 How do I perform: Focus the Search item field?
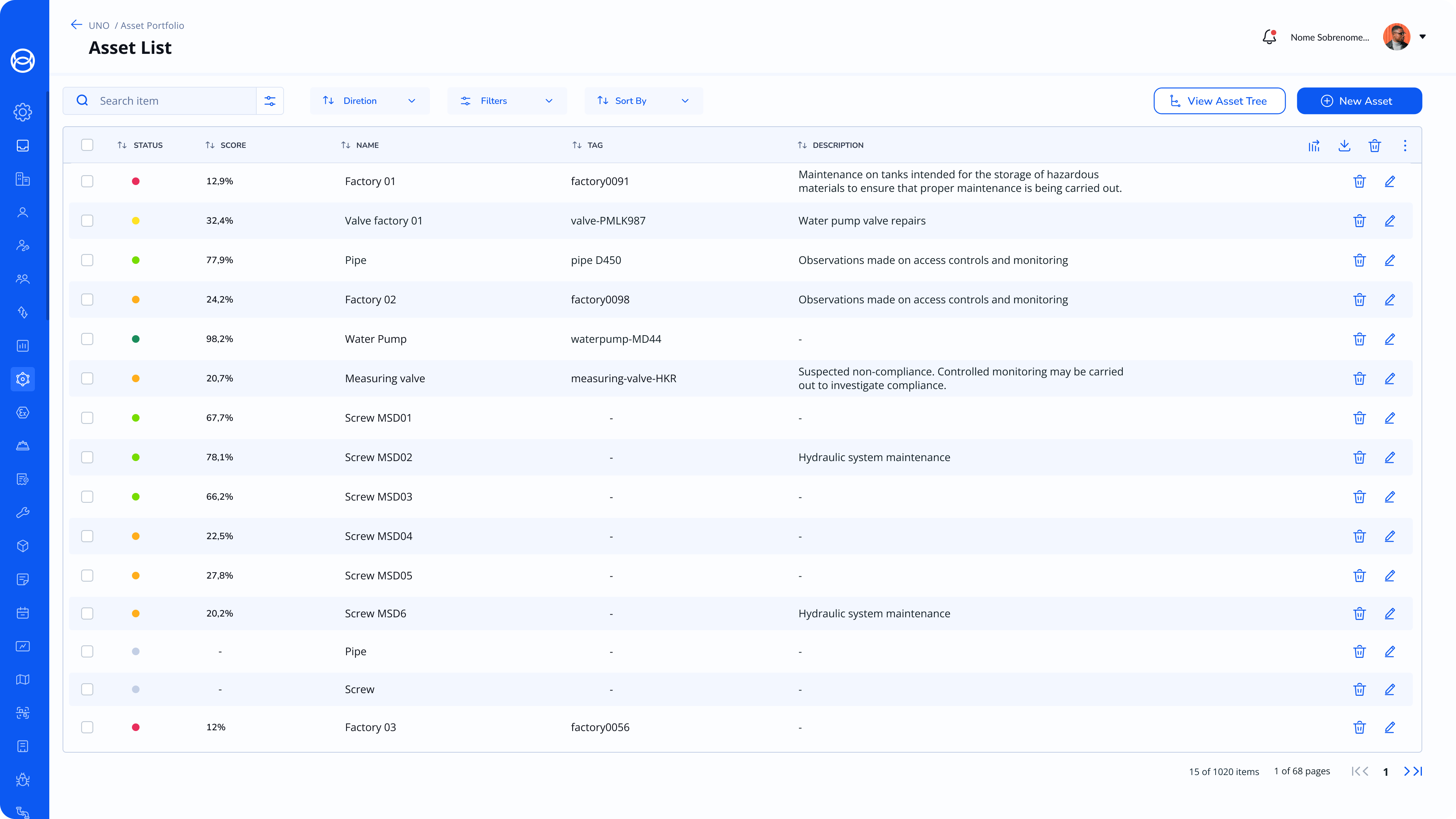tap(169, 100)
